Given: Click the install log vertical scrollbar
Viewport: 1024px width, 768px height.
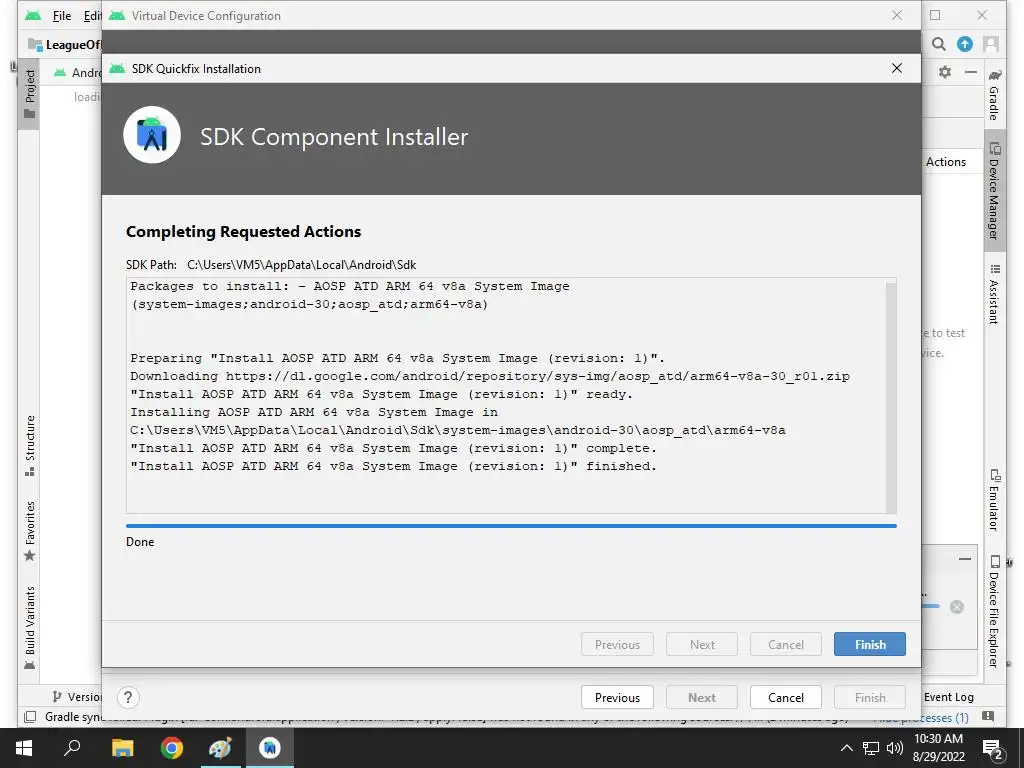Looking at the screenshot, I should coord(891,396).
